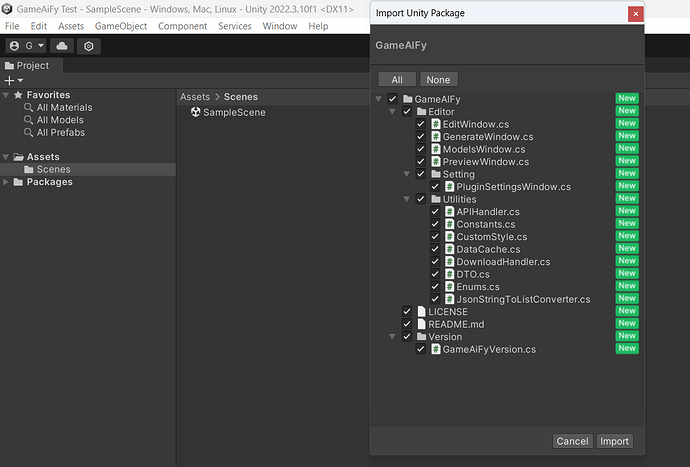
Task: Uncheck the DTO.cs checkbox
Action: [x=435, y=274]
